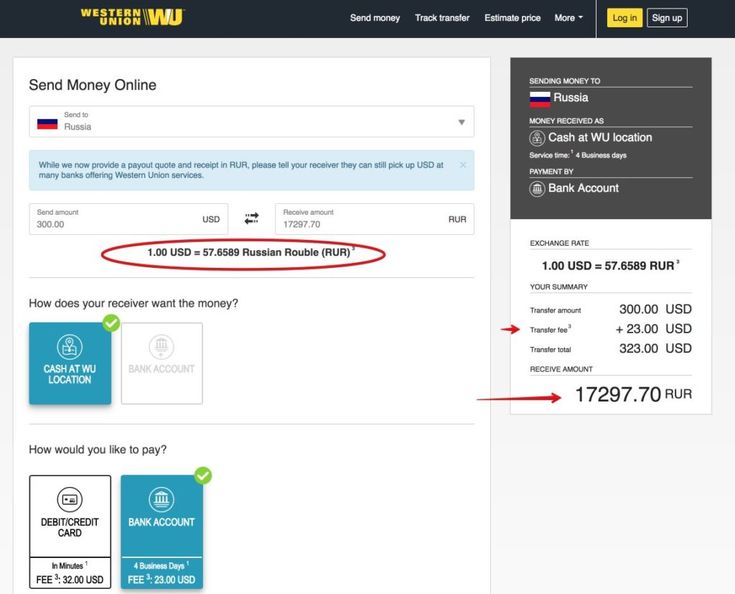This screenshot has height=594, width=735.
Task: Click the Log in button
Action: pyautogui.click(x=624, y=18)
